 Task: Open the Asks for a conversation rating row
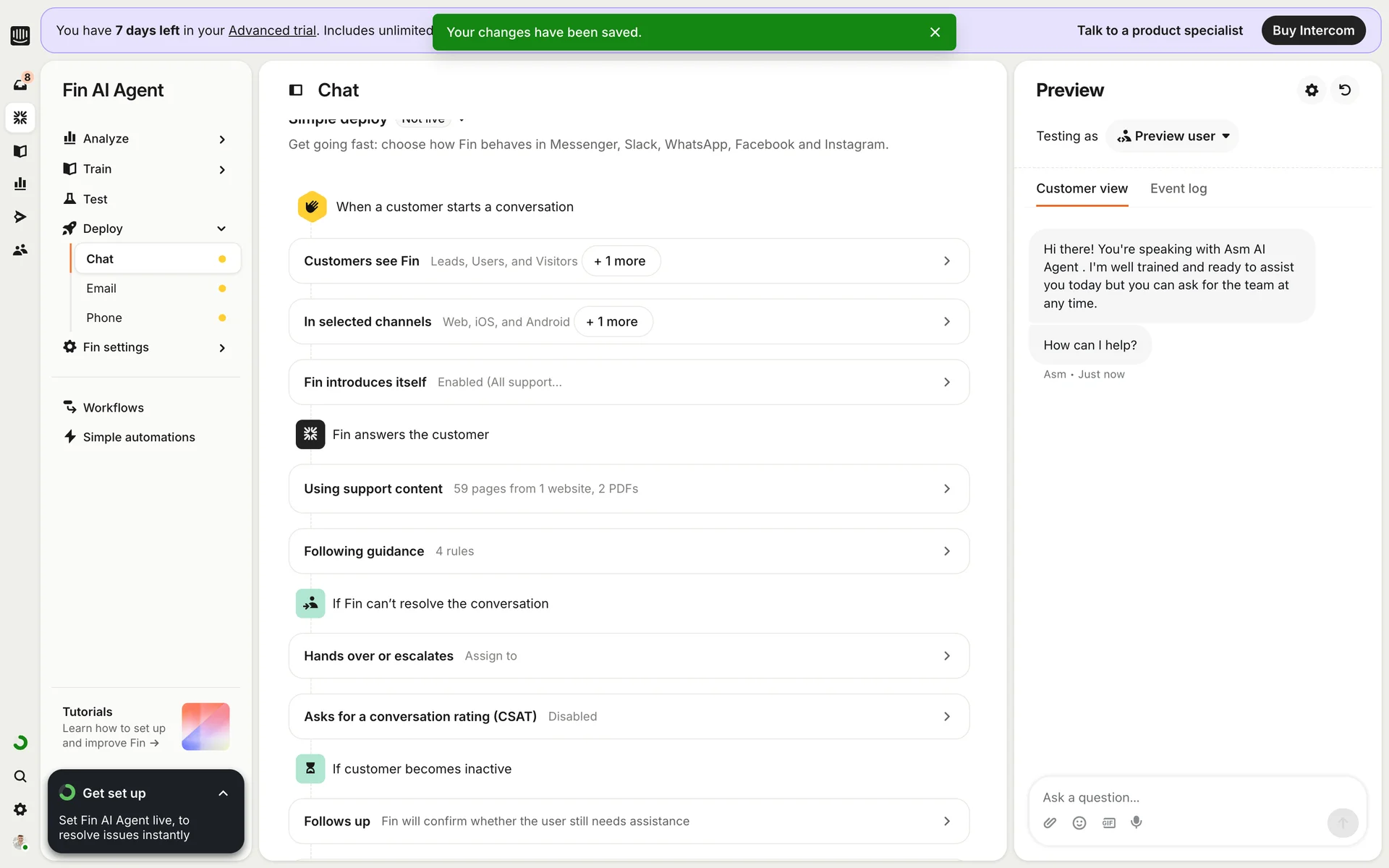pyautogui.click(x=628, y=716)
